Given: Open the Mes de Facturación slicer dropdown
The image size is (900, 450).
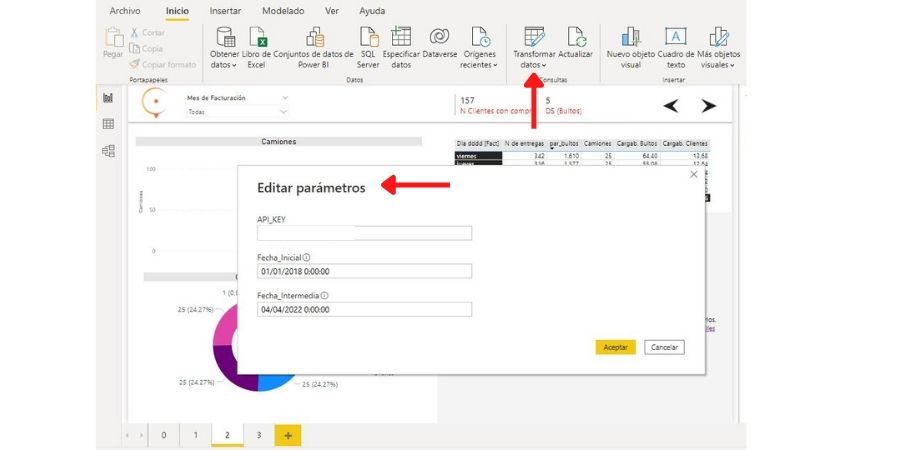Looking at the screenshot, I should point(285,98).
